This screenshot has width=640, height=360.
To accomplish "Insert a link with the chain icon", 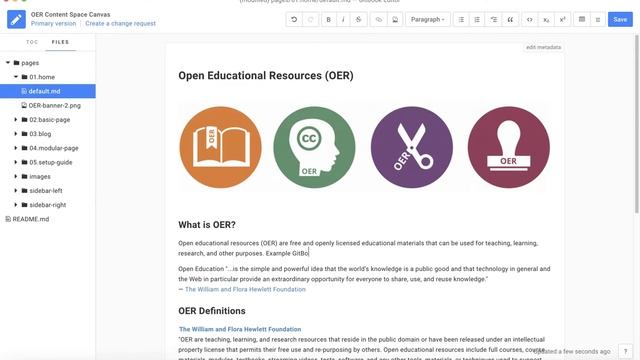I will point(378,19).
